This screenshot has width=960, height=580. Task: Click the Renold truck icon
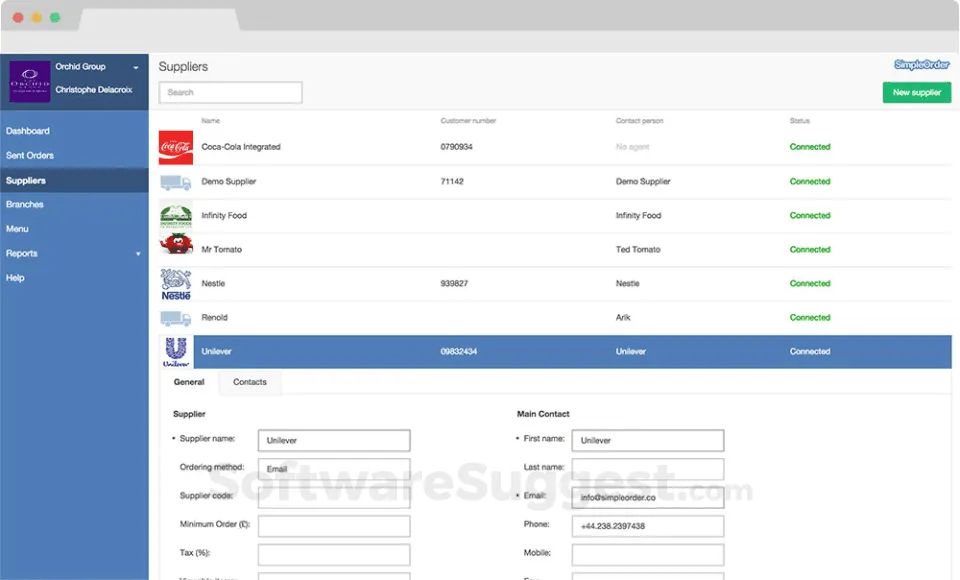174,317
